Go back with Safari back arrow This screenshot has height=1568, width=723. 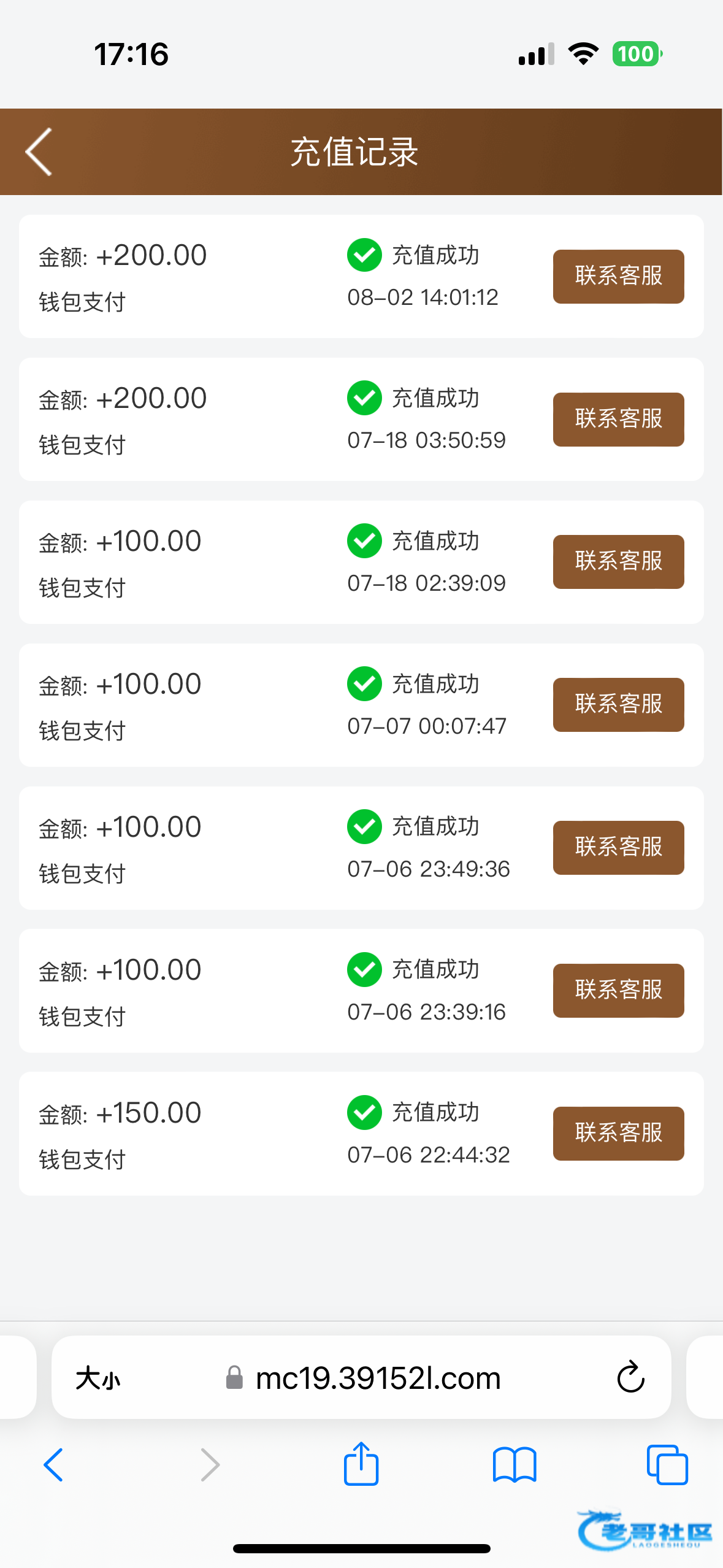[x=54, y=1465]
